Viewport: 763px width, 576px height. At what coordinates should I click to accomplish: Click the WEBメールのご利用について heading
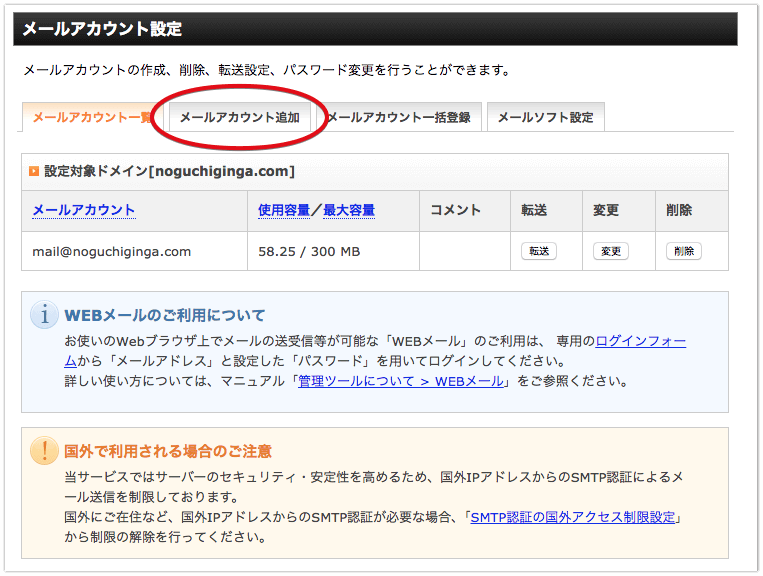coord(164,315)
